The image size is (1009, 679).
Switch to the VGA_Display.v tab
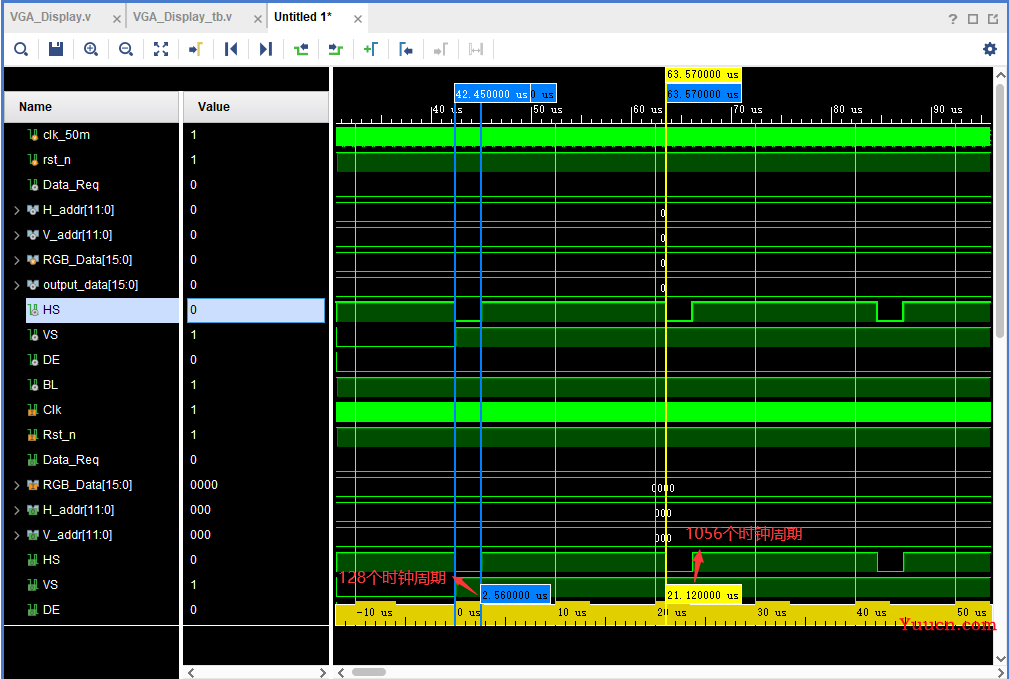50,17
